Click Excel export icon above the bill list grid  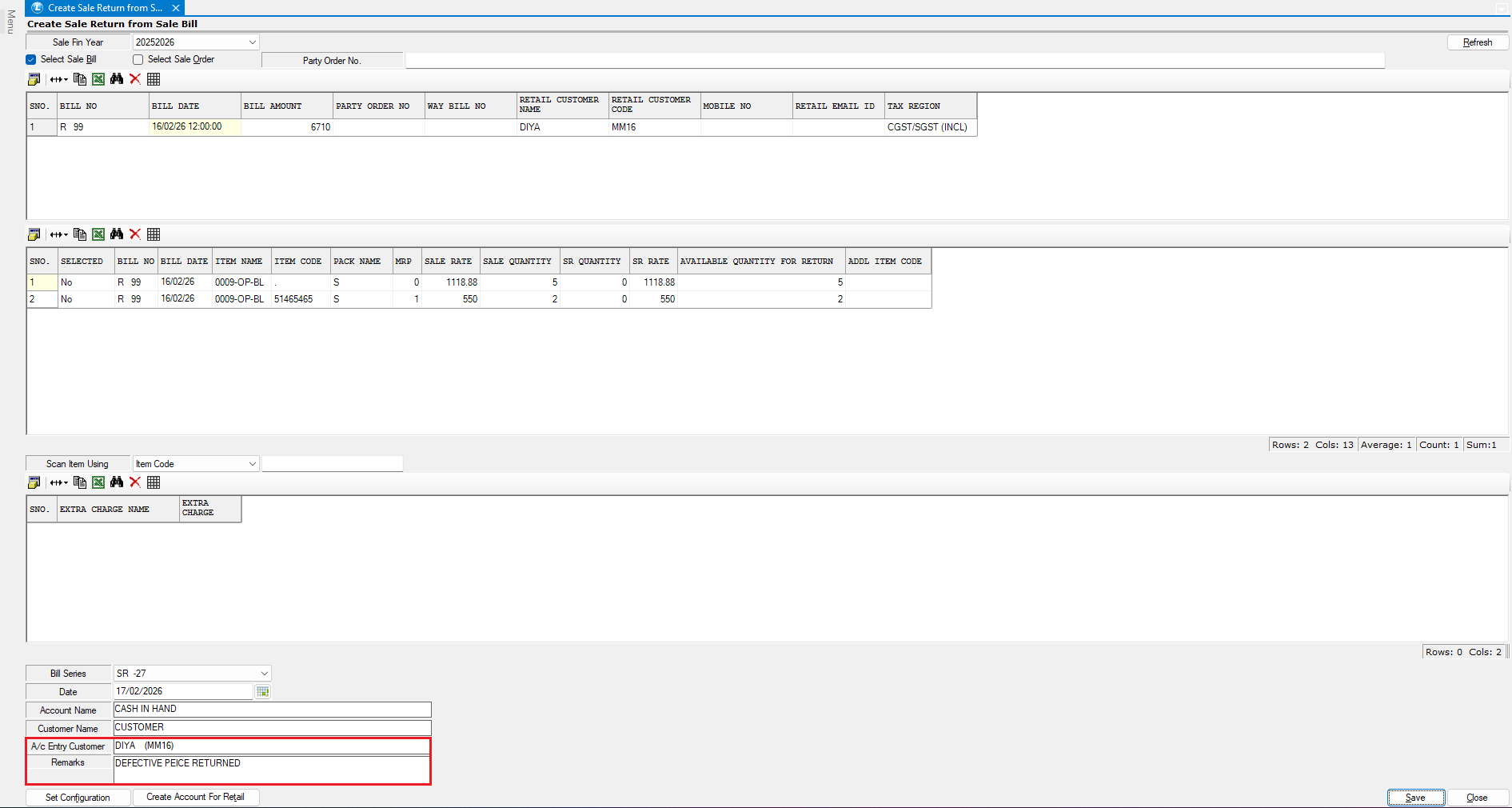tap(98, 79)
